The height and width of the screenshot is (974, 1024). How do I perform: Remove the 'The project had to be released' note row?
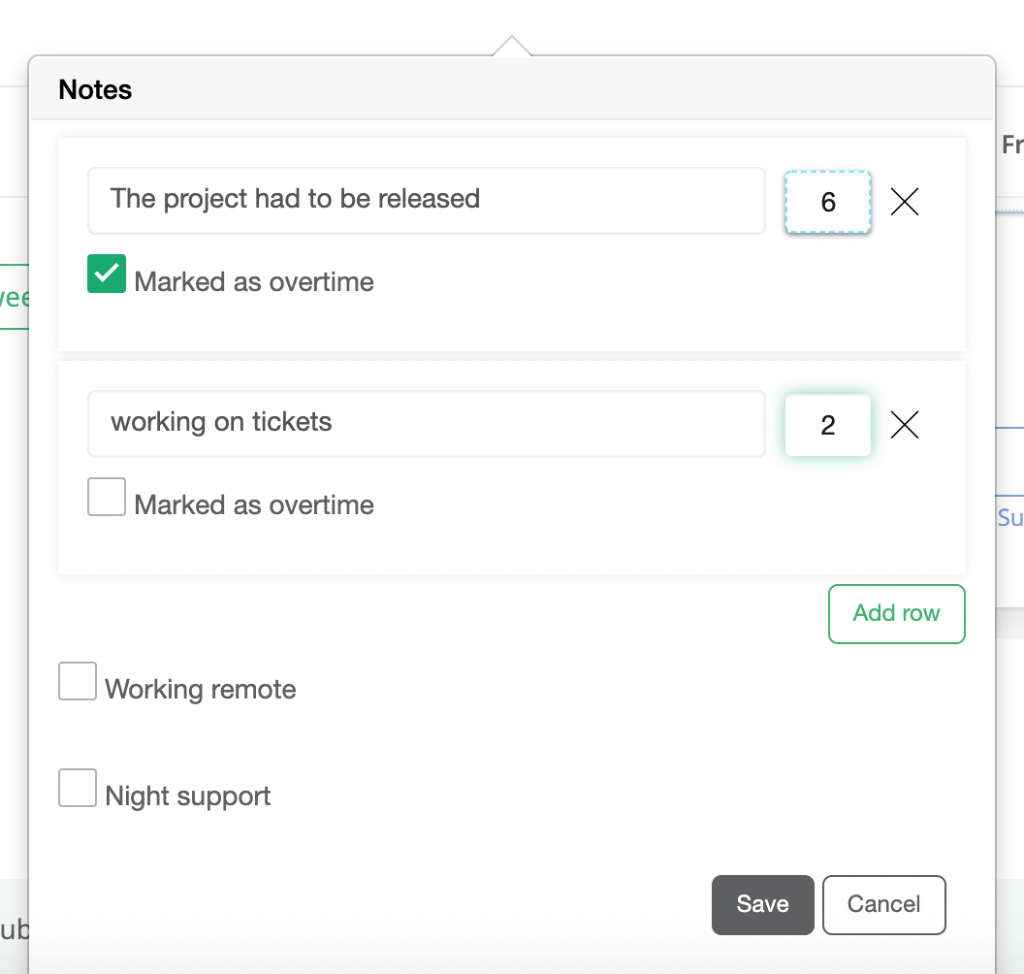click(x=905, y=201)
